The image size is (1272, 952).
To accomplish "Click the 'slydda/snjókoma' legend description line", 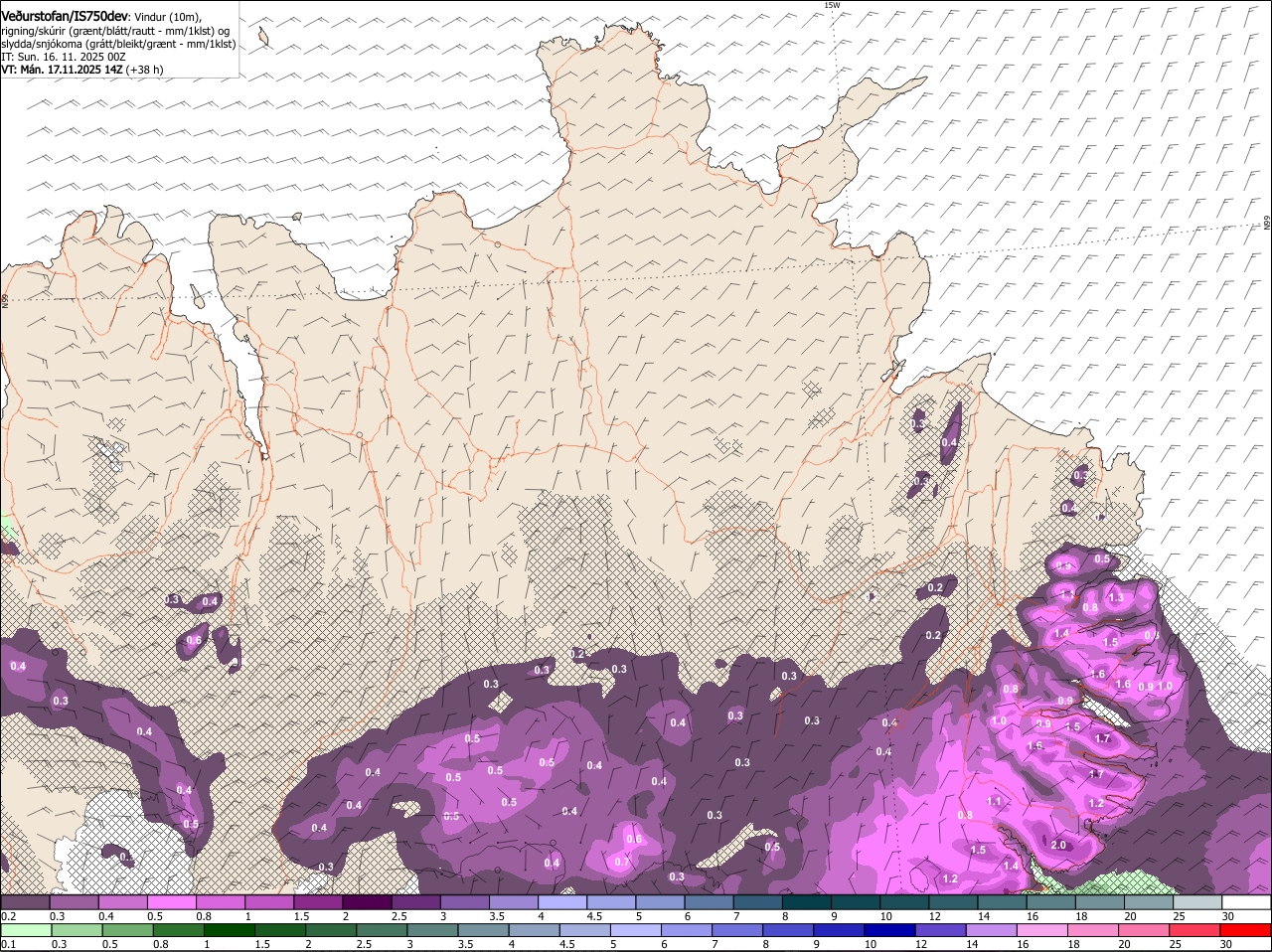I will tap(118, 44).
